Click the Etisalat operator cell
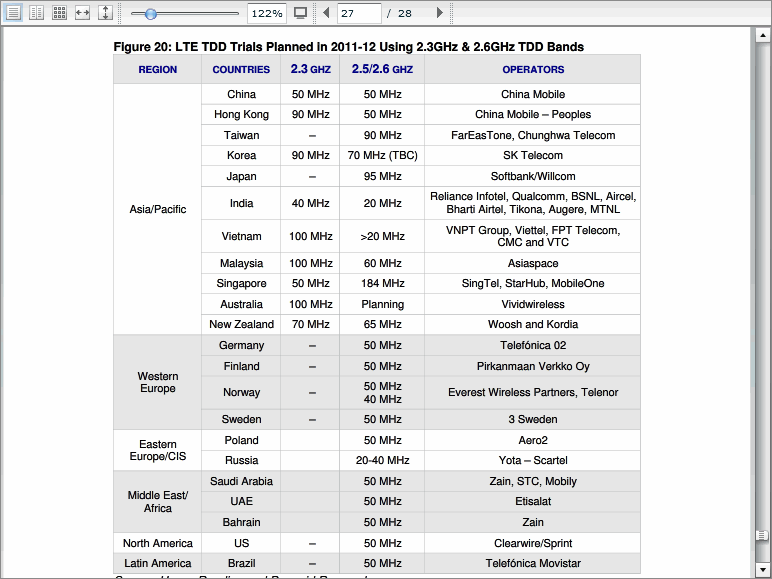Viewport: 772px width, 579px height. pyautogui.click(x=533, y=501)
